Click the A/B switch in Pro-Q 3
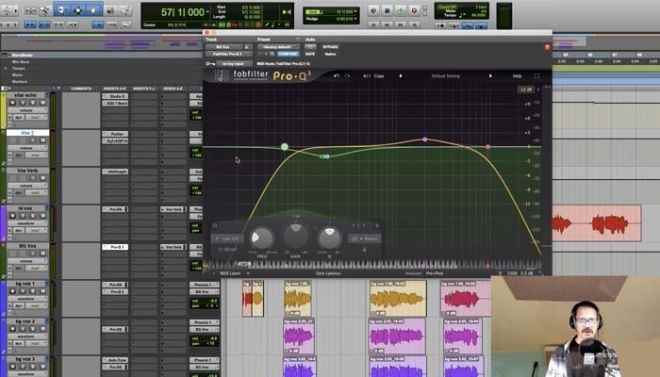660x377 pixels. tap(367, 76)
